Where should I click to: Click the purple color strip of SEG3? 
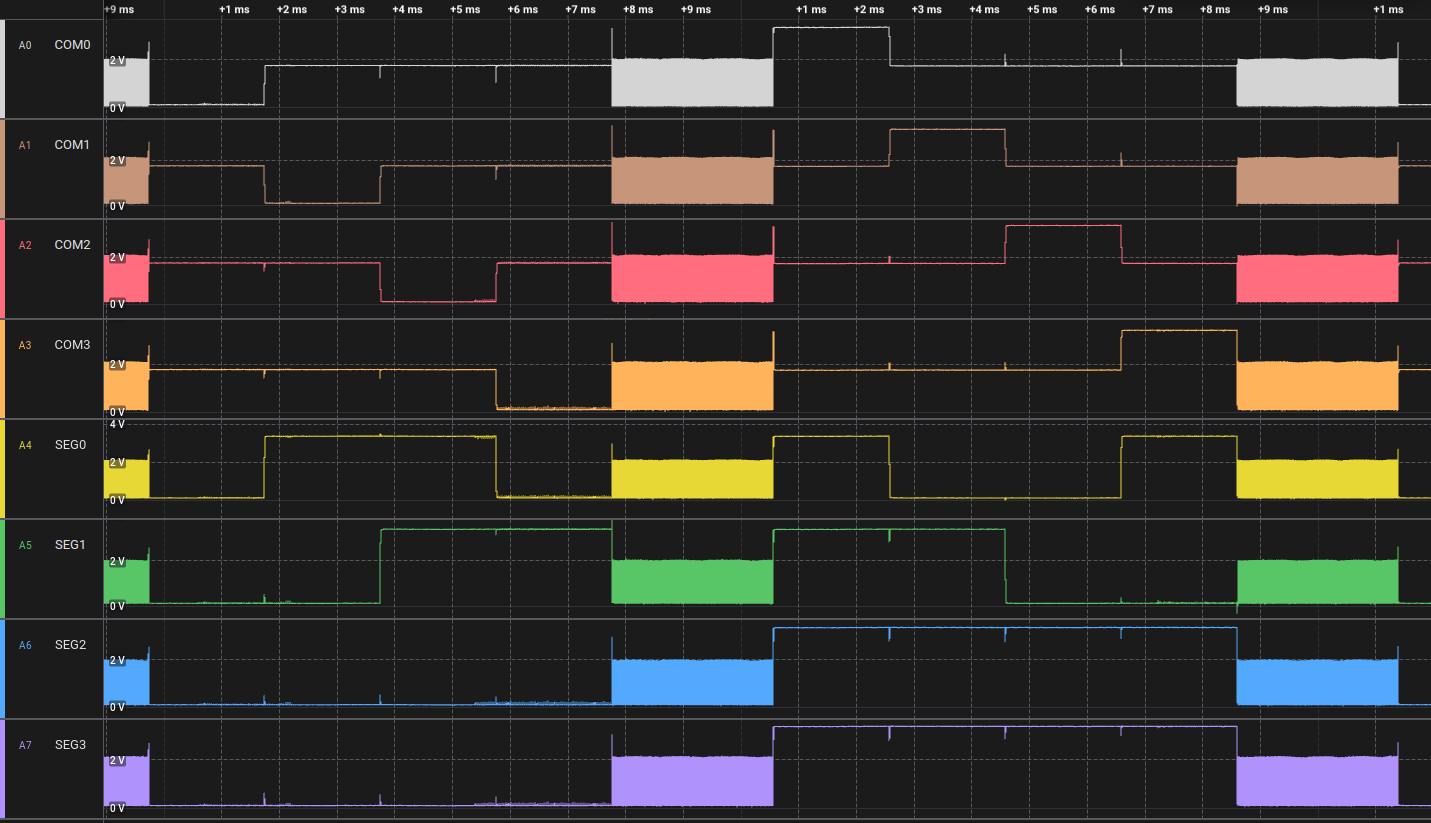tap(2, 769)
